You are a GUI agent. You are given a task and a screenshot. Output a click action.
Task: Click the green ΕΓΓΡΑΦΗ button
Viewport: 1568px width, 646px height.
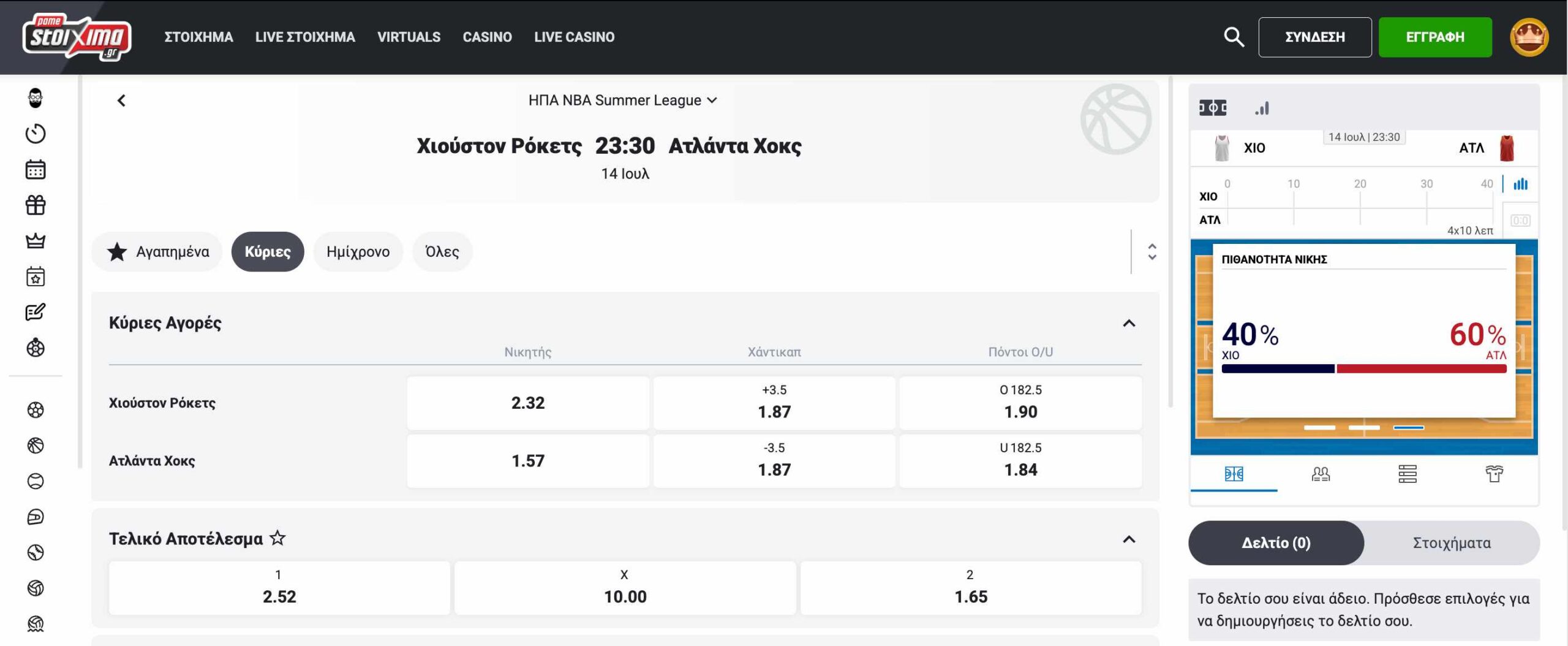point(1435,37)
